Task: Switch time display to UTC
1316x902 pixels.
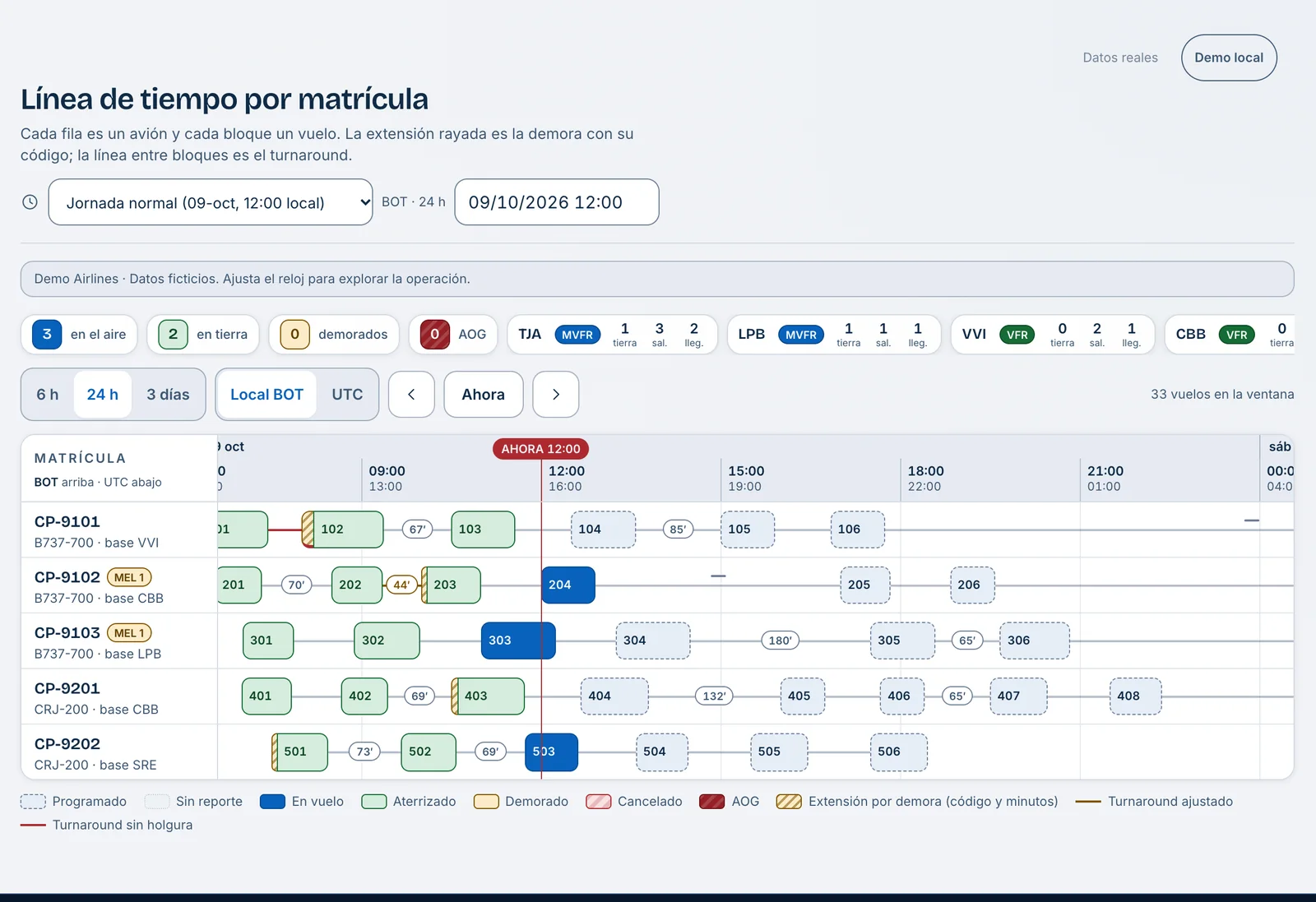Action: point(347,395)
